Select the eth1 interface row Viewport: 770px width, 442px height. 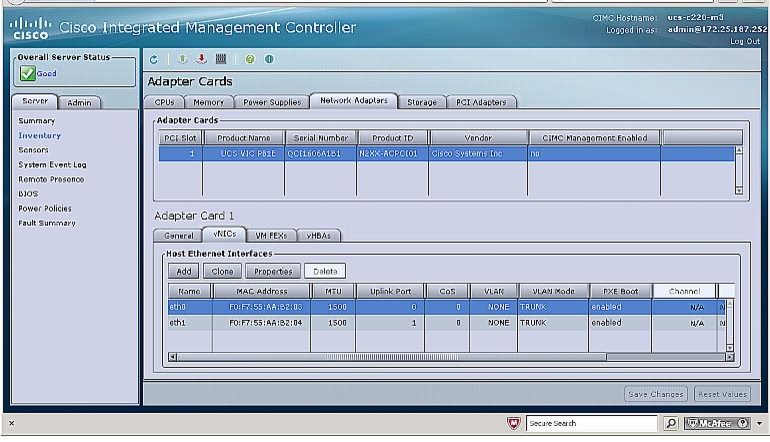pos(446,323)
